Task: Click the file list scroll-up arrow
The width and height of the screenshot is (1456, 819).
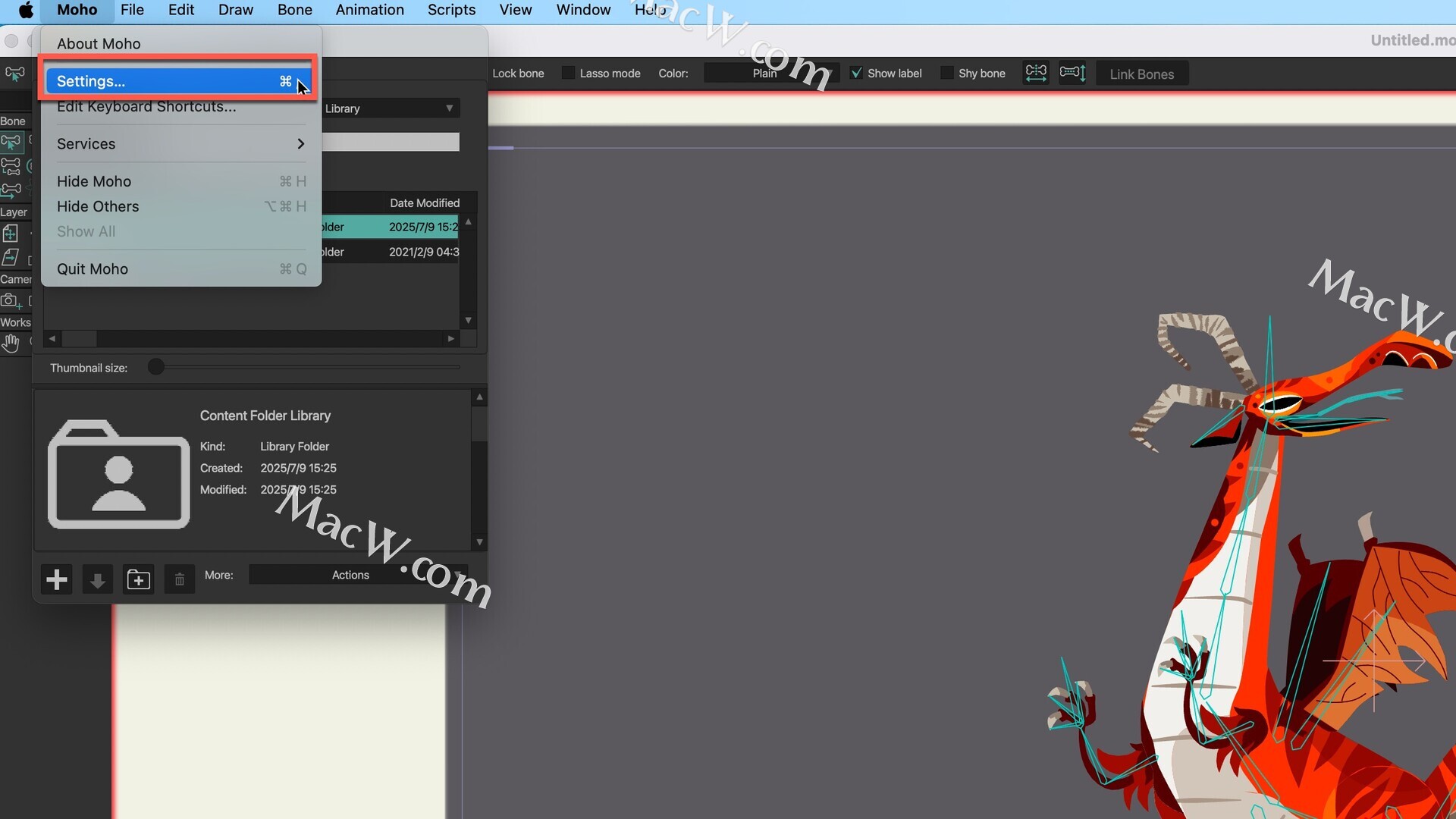Action: 469,222
